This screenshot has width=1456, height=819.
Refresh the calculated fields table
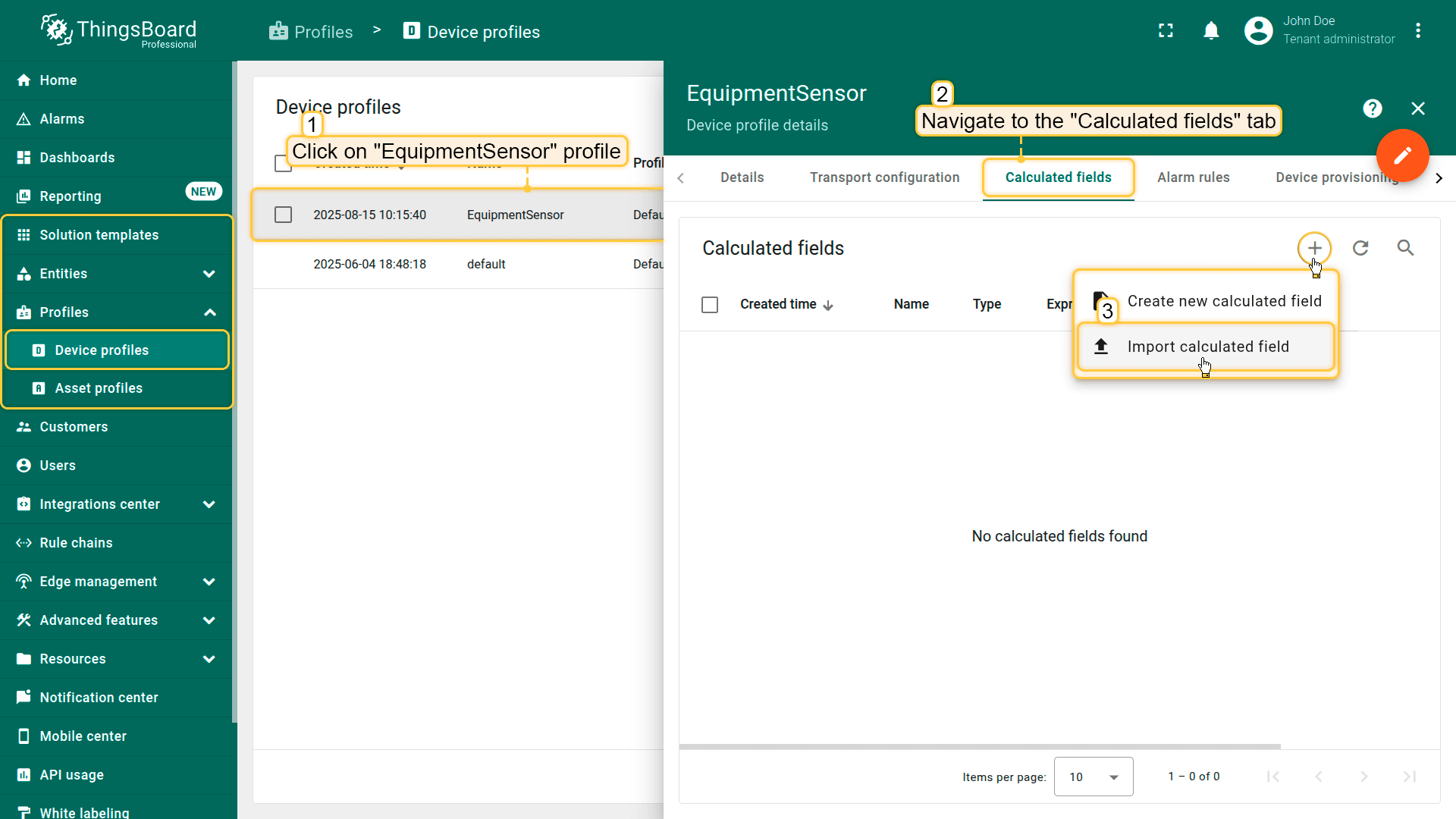click(1360, 248)
